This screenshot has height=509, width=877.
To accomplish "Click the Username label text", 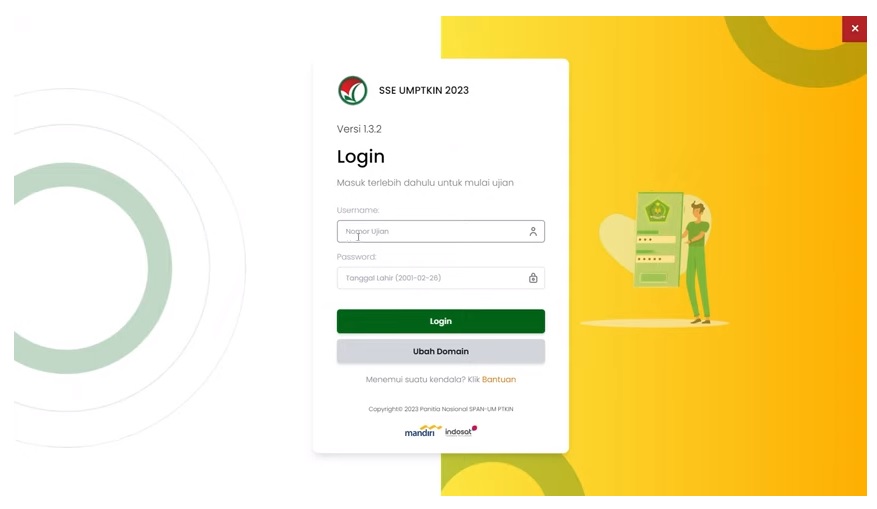I will coord(358,210).
